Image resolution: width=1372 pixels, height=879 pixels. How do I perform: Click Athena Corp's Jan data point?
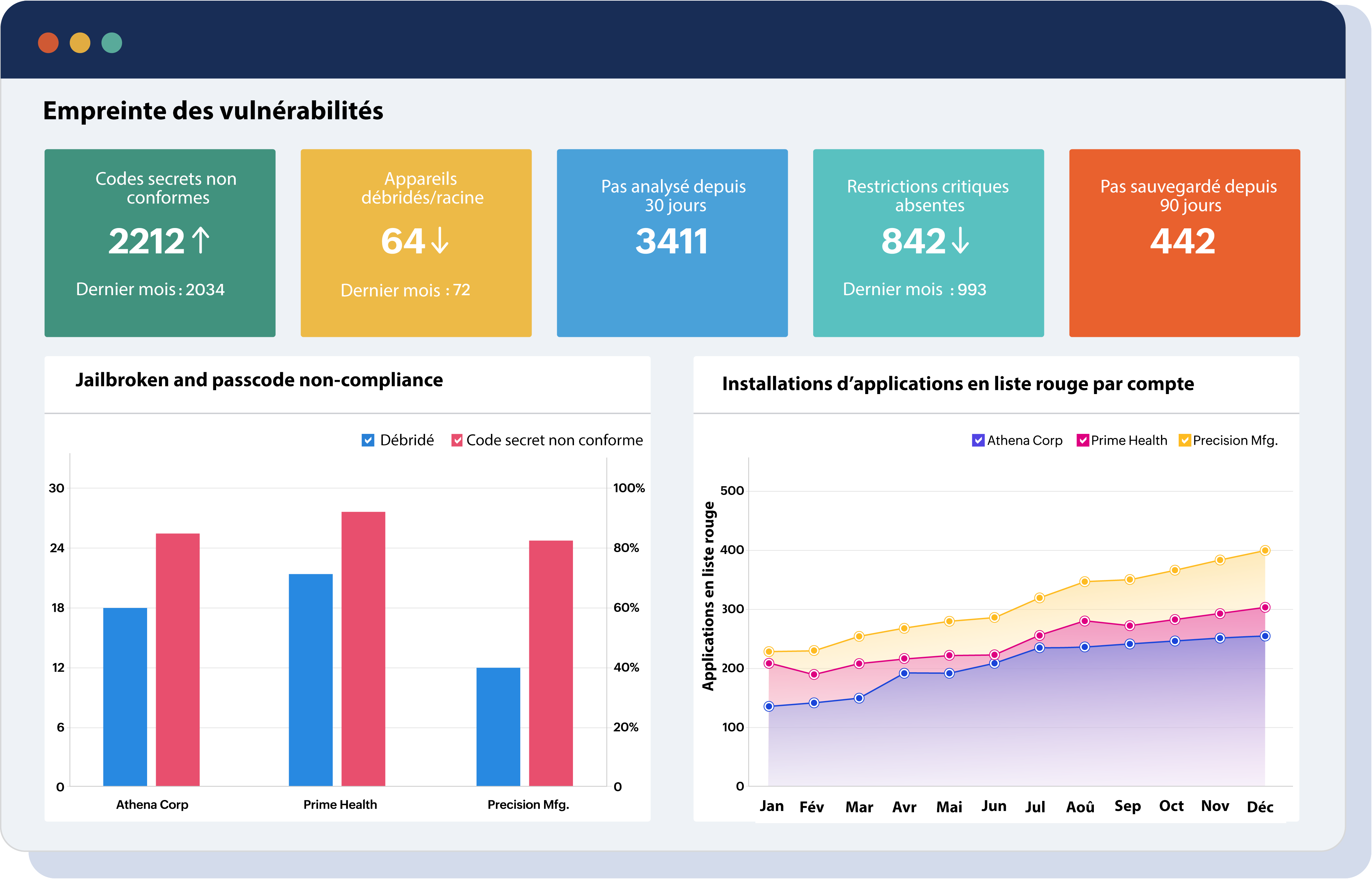point(769,707)
